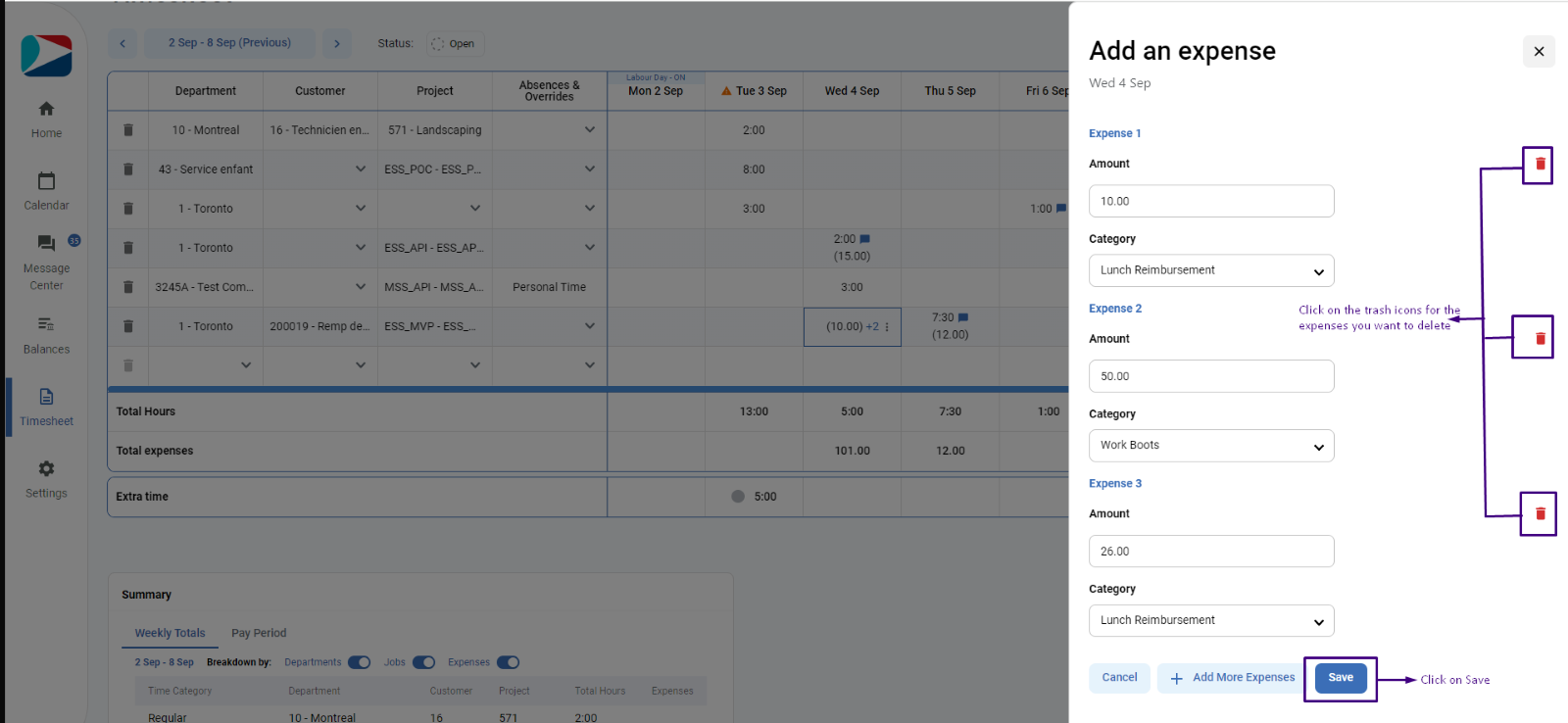Open the Message Center icon
This screenshot has height=723, width=1568.
click(46, 243)
